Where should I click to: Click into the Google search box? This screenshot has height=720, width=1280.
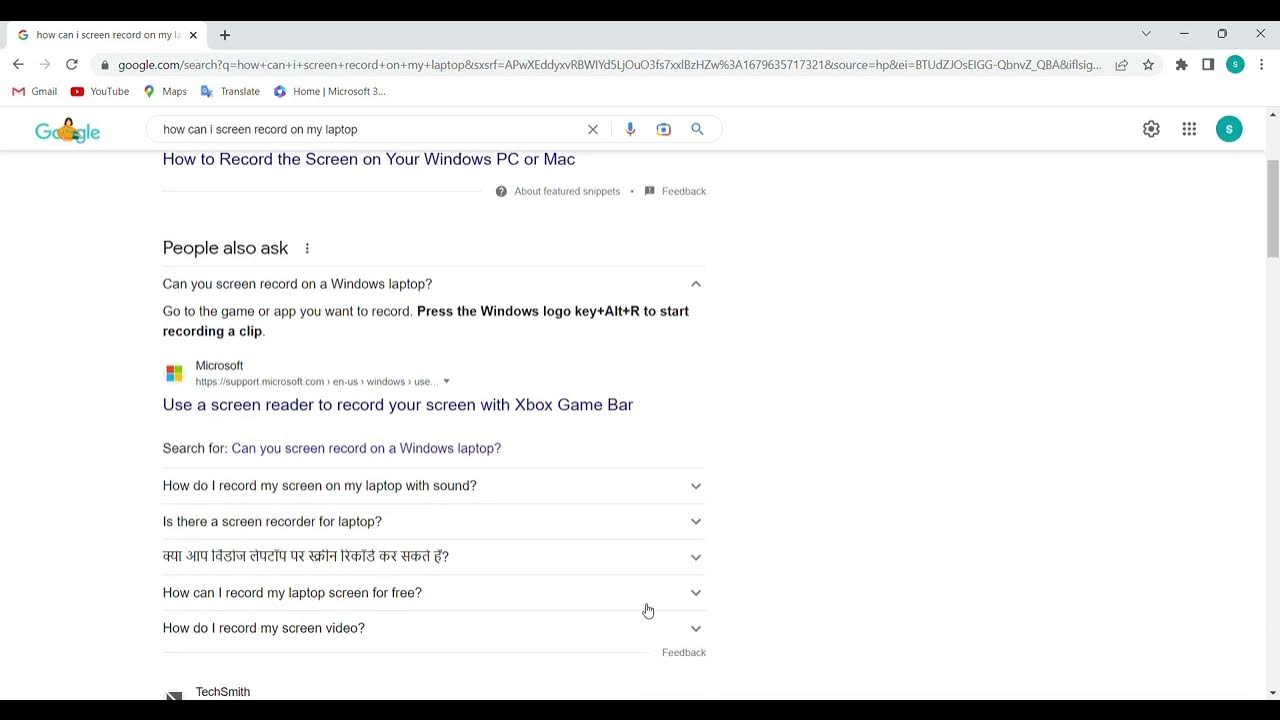370,129
